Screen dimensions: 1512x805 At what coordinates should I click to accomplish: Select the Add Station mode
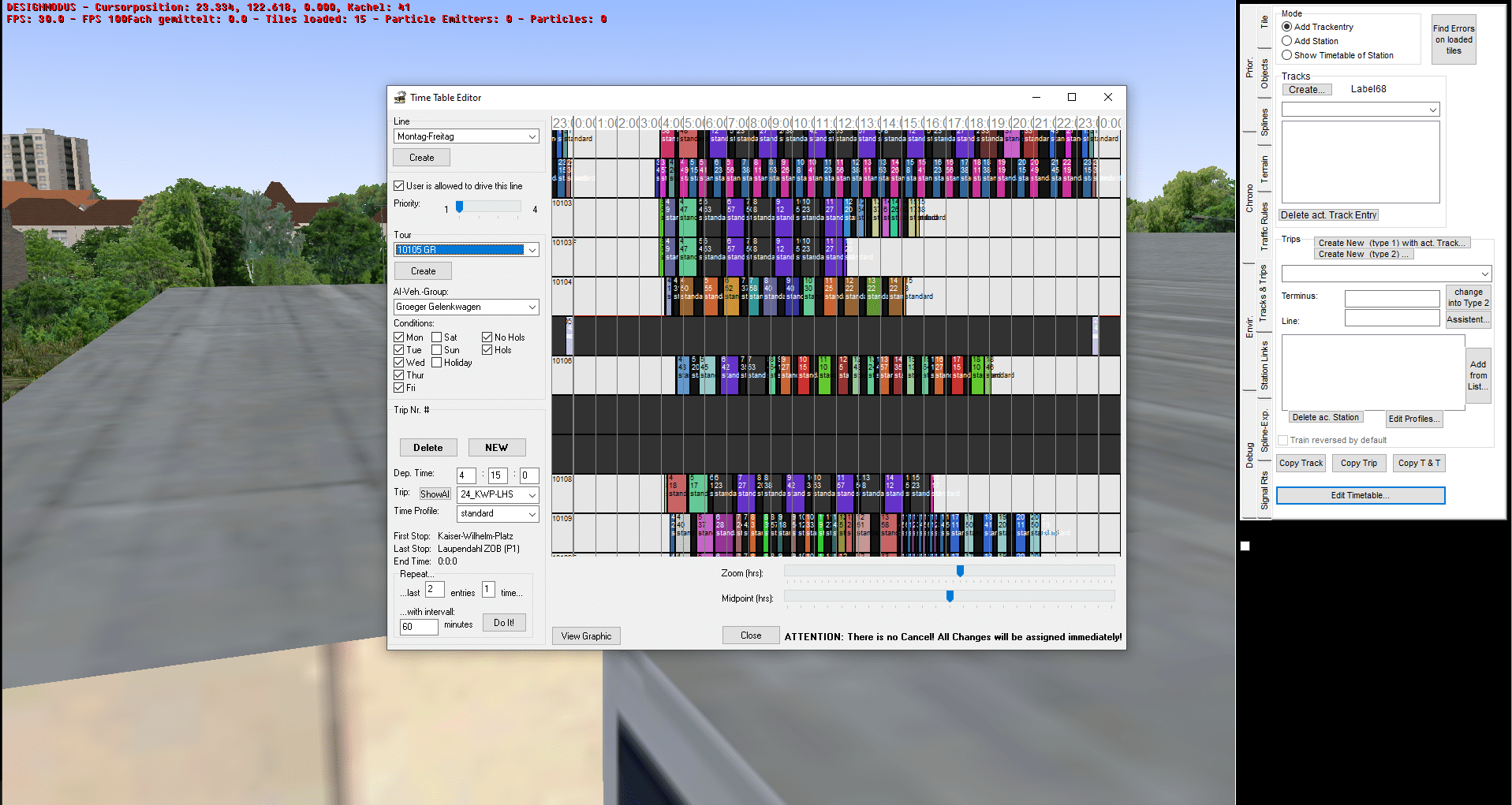click(x=1287, y=41)
